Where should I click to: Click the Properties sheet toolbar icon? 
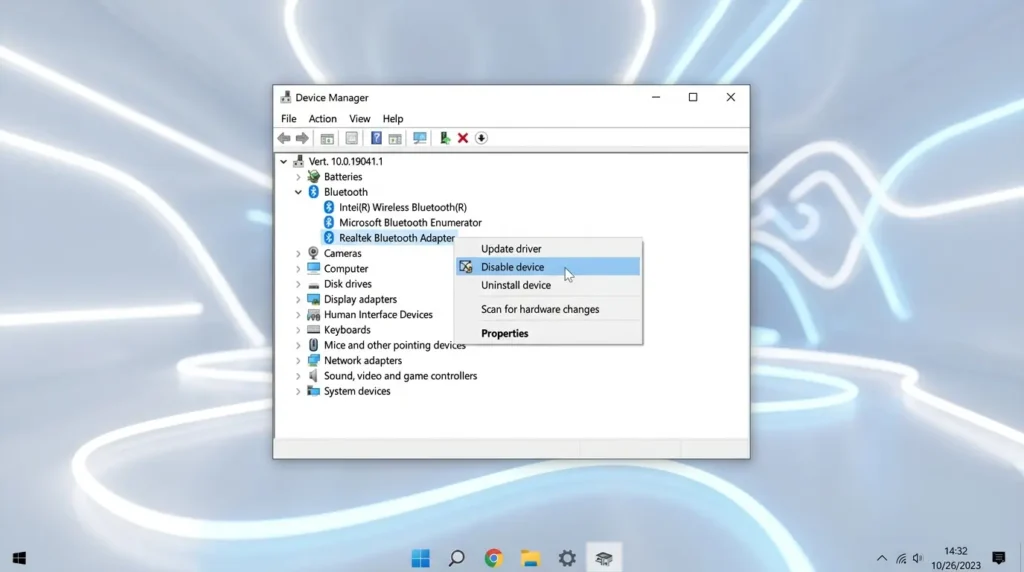(x=352, y=138)
